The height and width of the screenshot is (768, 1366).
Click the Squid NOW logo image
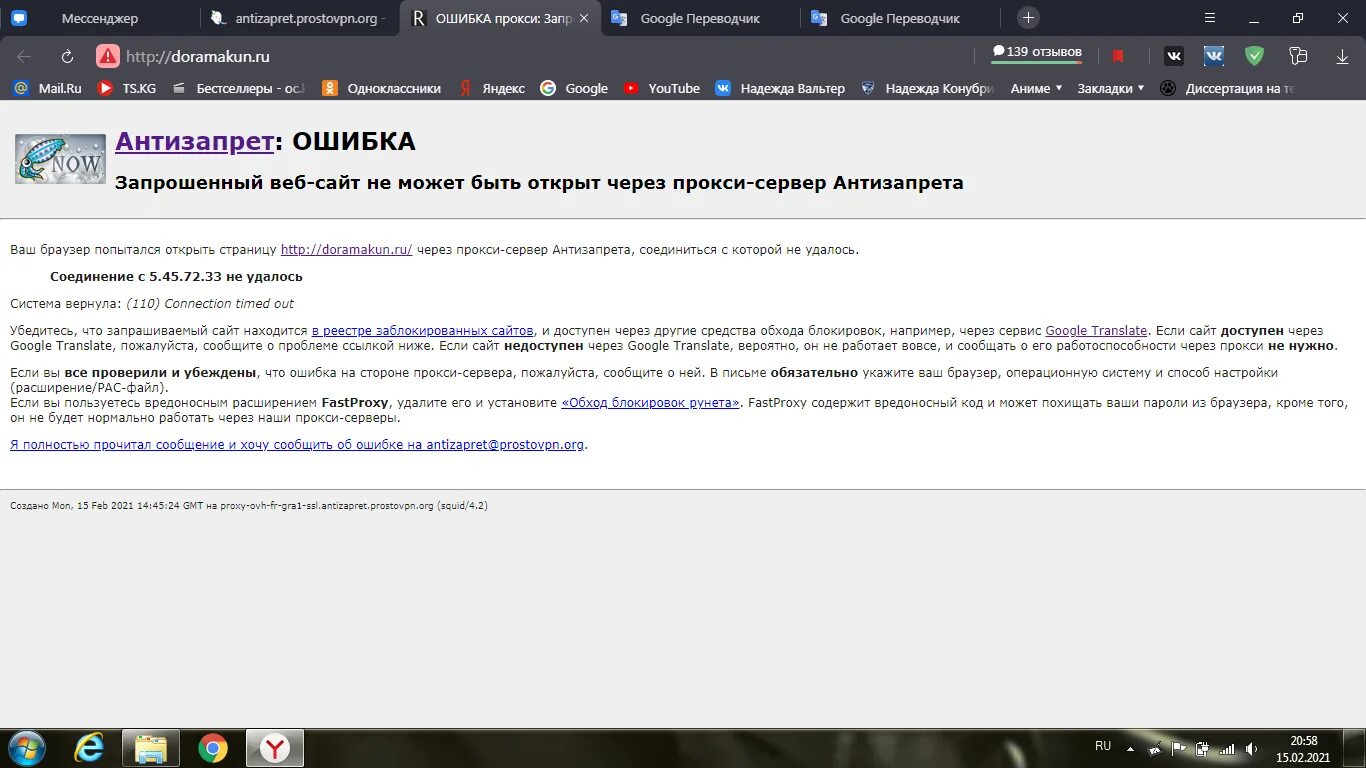(x=60, y=159)
